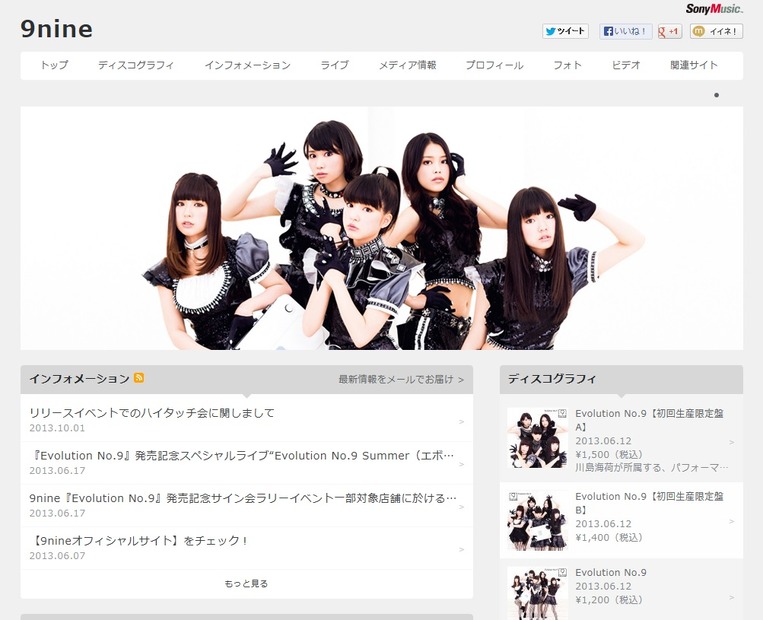The width and height of the screenshot is (763, 620).
Task: Open the インフォメーション RSS feed icon
Action: pos(139,378)
